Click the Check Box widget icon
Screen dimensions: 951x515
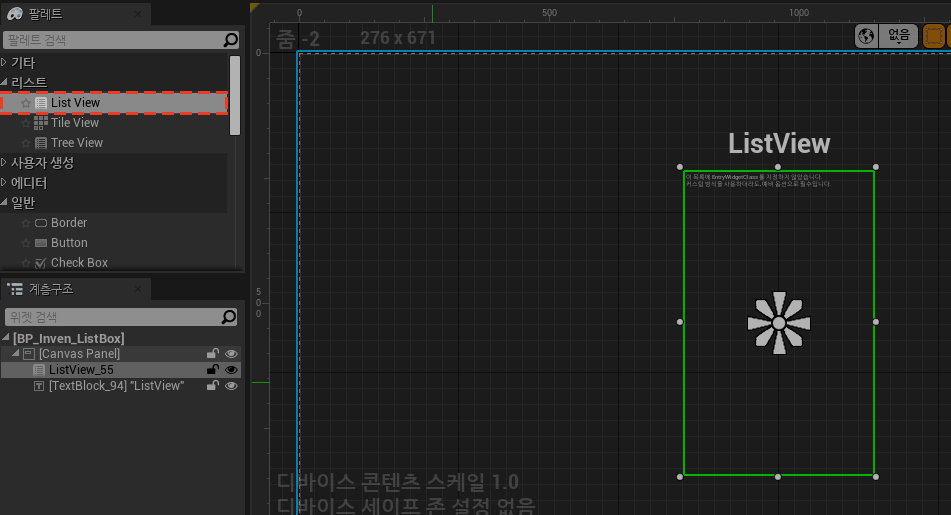coord(41,263)
